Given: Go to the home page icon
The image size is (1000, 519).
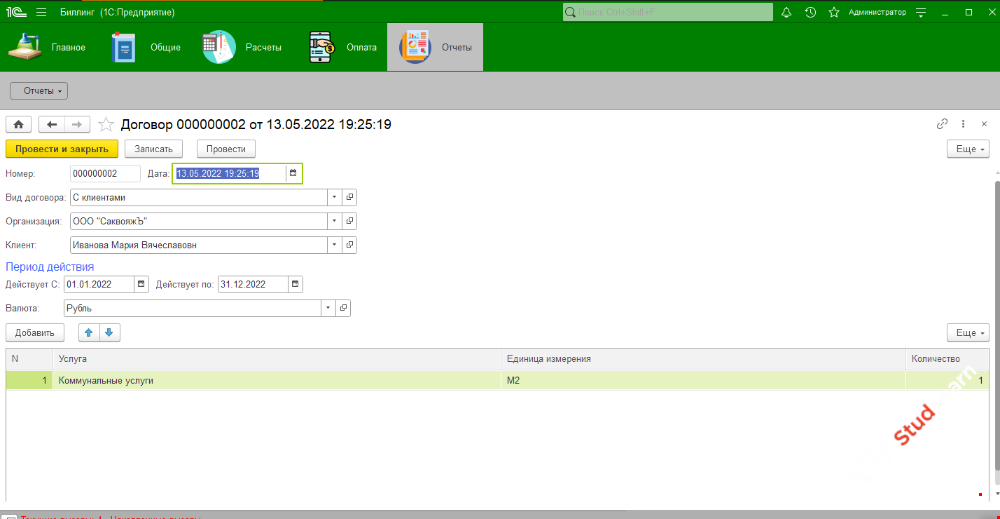Looking at the screenshot, I should click(x=18, y=125).
